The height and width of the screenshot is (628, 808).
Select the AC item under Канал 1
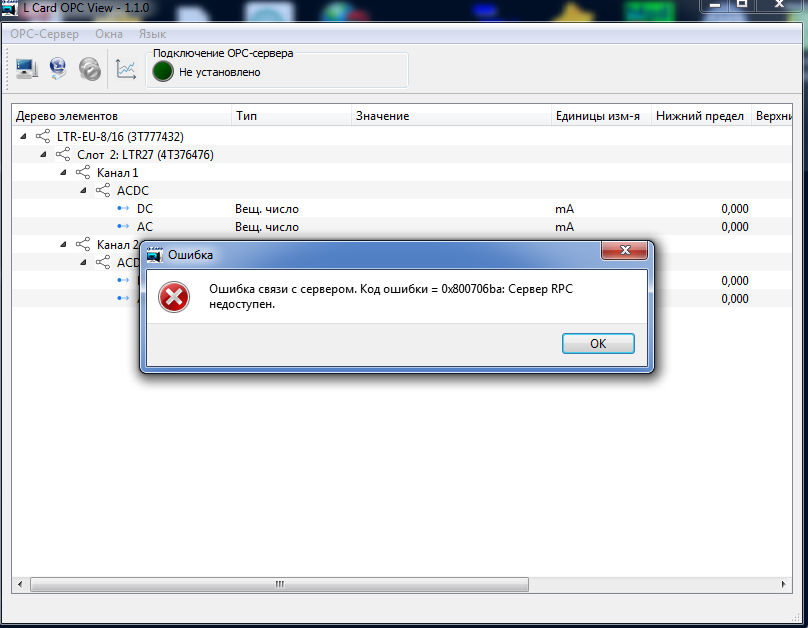coord(145,227)
